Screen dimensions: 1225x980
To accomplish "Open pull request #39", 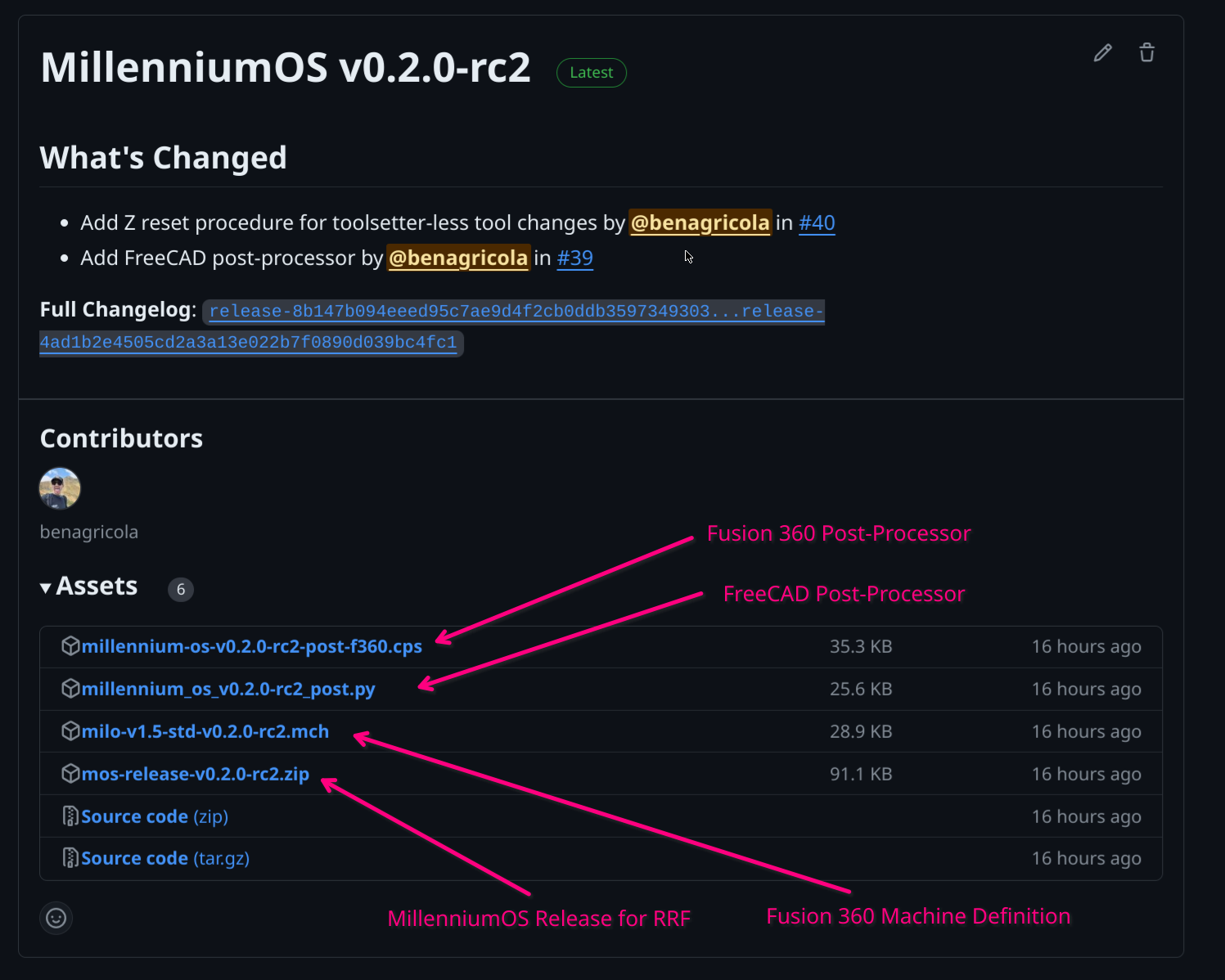I will coord(574,258).
